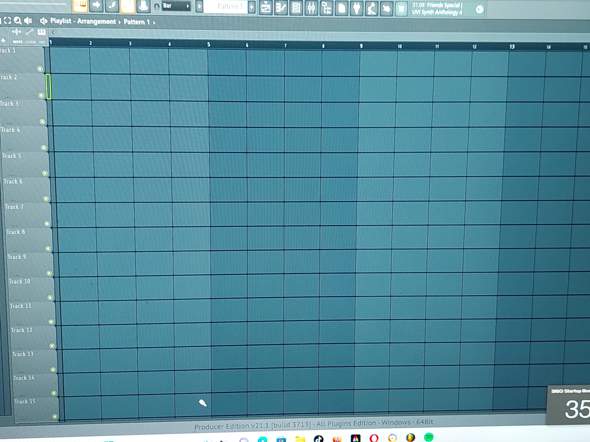
Task: Open the Bar snap dropdown
Action: tap(176, 6)
